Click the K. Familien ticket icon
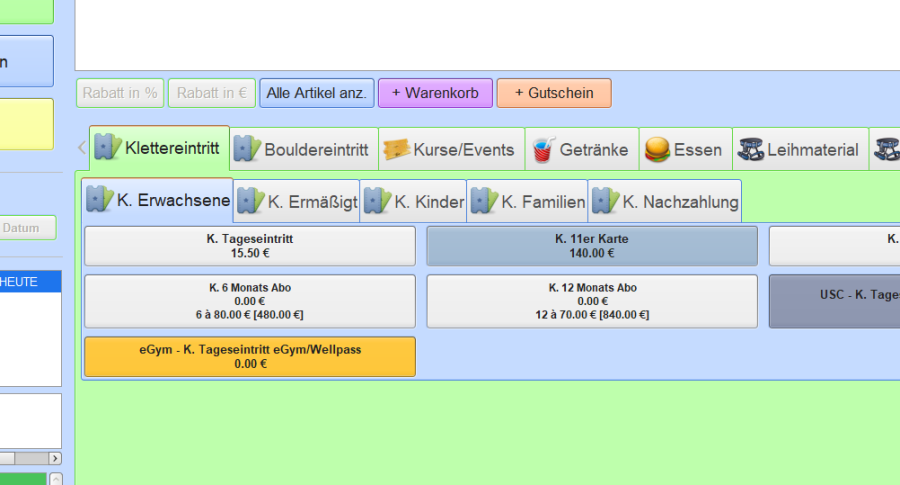 tap(484, 201)
